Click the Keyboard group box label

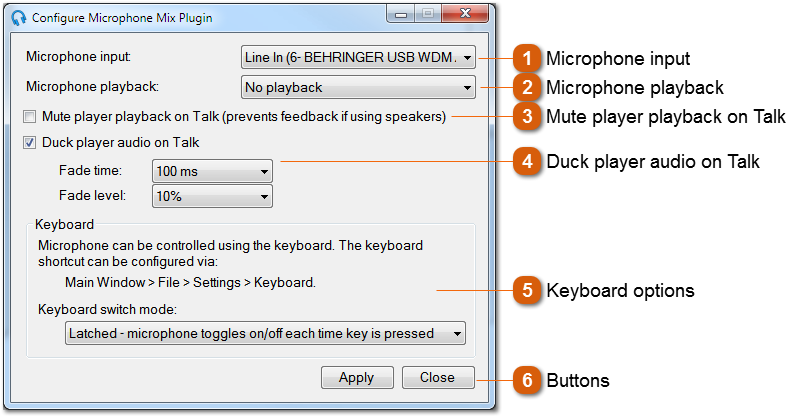coord(64,225)
